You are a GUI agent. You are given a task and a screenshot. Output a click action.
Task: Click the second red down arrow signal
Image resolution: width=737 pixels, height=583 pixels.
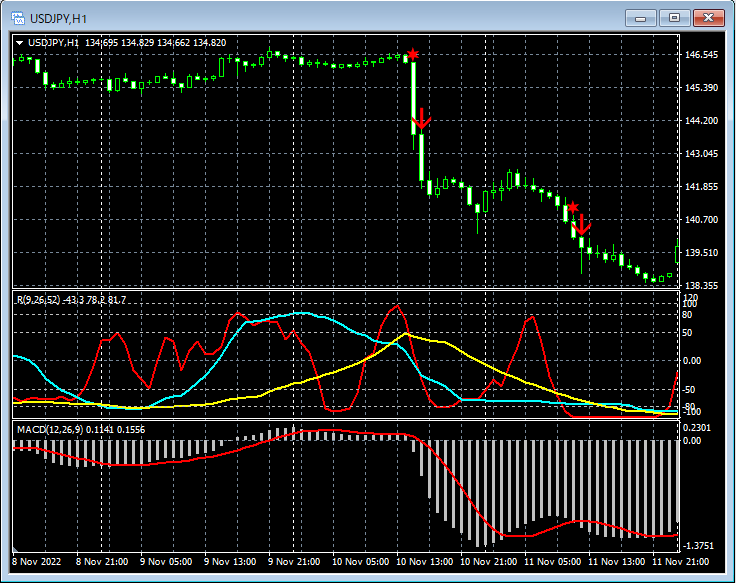point(581,225)
